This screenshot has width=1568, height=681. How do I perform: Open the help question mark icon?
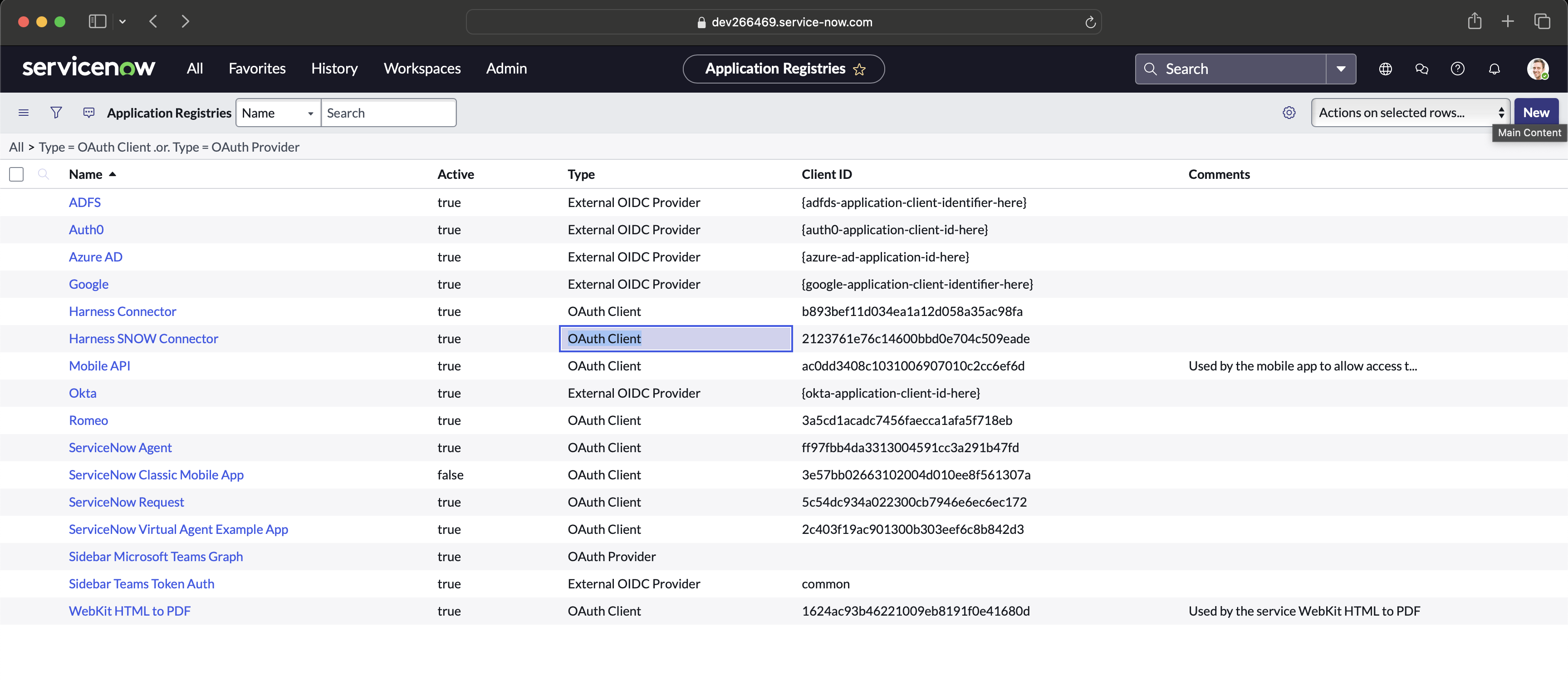[1458, 69]
